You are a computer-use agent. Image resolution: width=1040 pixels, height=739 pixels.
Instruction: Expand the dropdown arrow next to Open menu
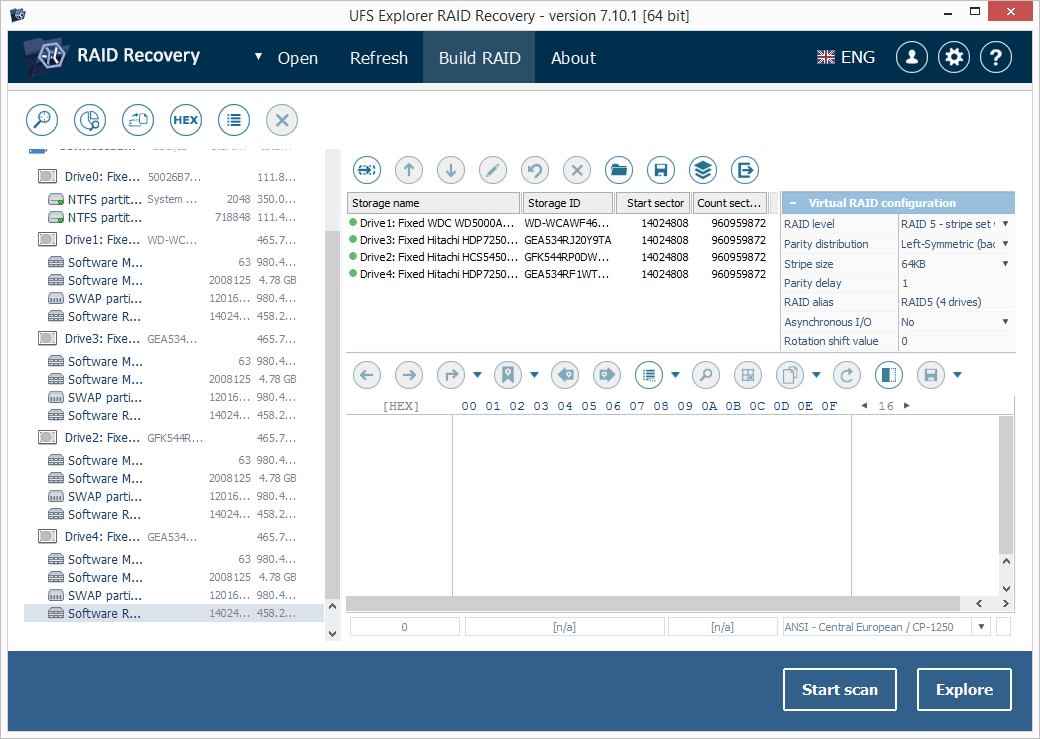(x=259, y=57)
